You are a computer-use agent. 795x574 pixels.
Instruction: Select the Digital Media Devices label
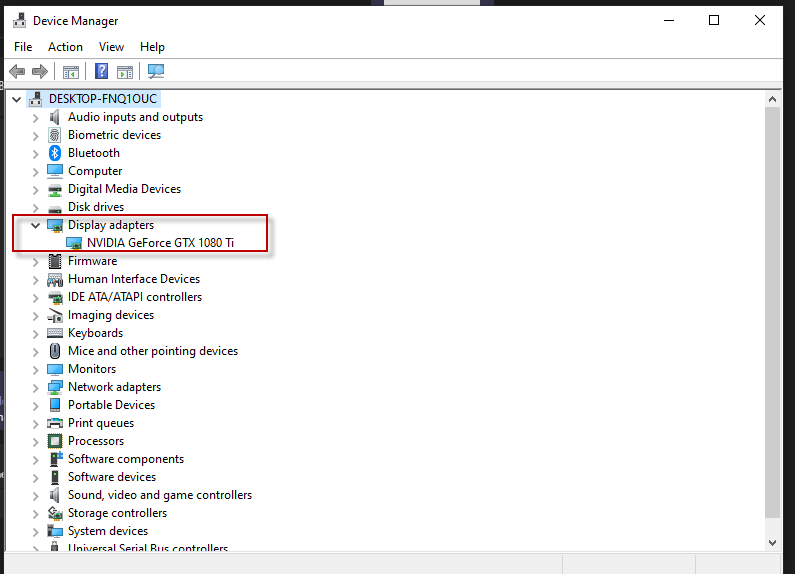click(124, 189)
